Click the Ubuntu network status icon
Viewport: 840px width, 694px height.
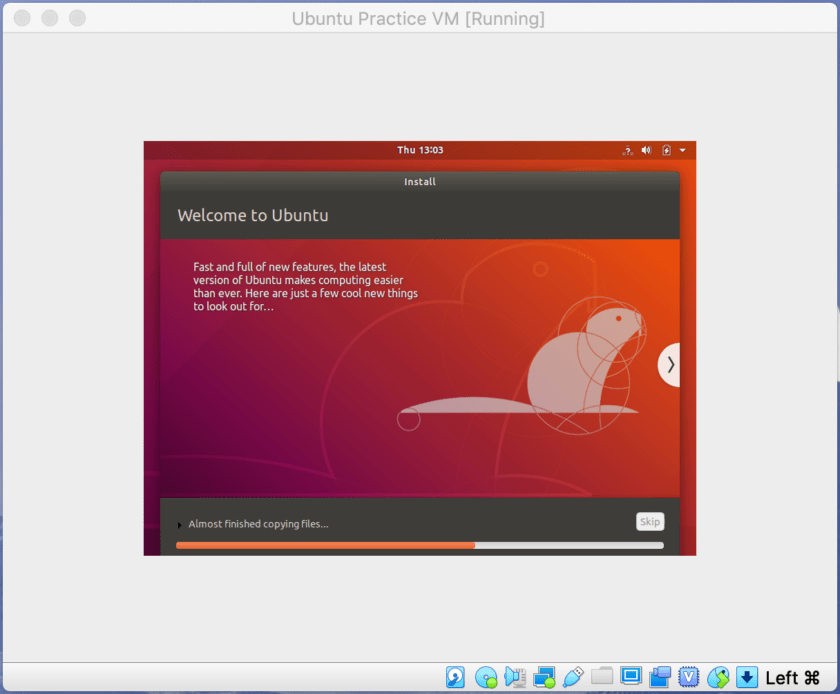pos(627,151)
